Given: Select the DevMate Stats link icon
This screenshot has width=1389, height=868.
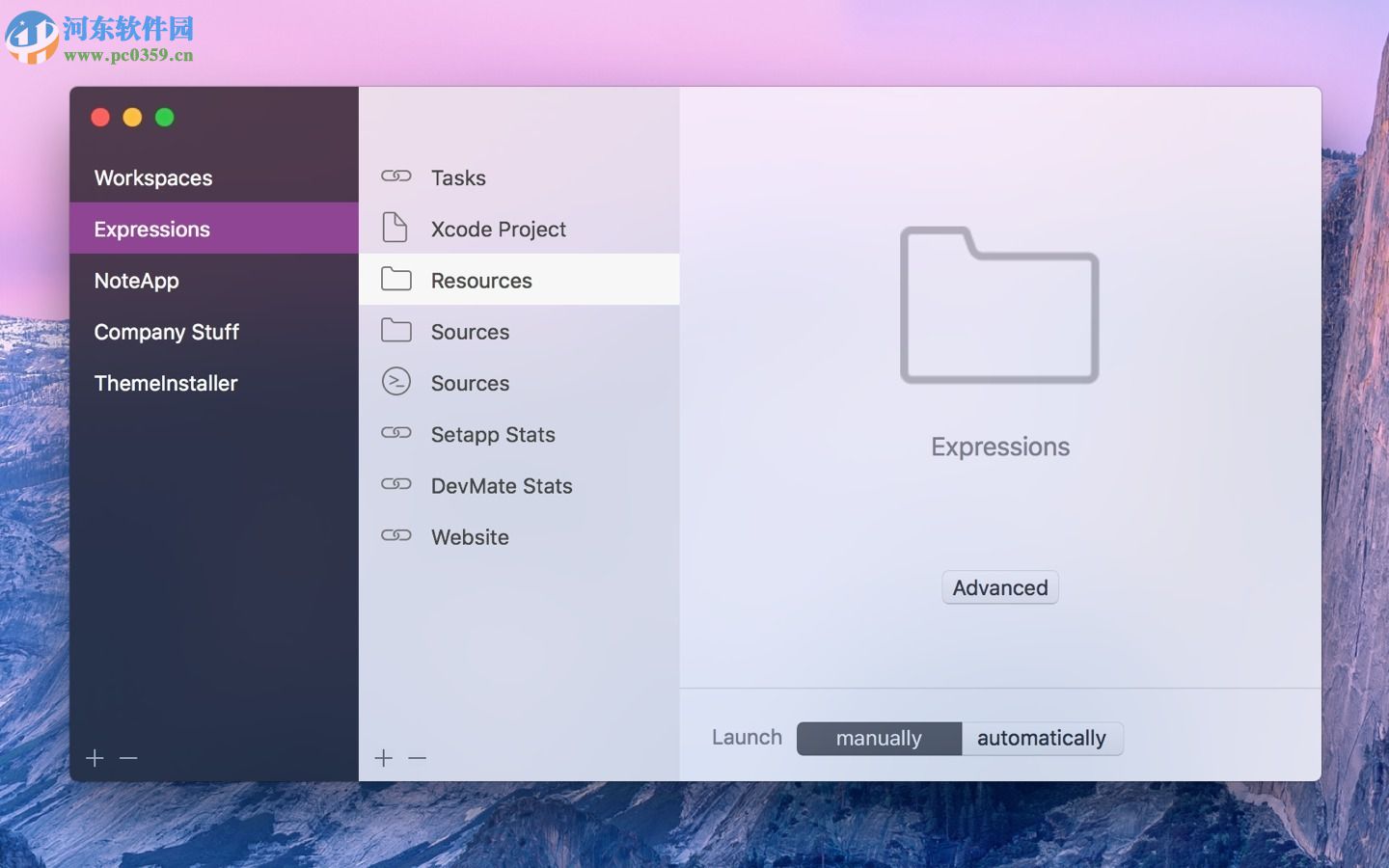Looking at the screenshot, I should coord(396,484).
